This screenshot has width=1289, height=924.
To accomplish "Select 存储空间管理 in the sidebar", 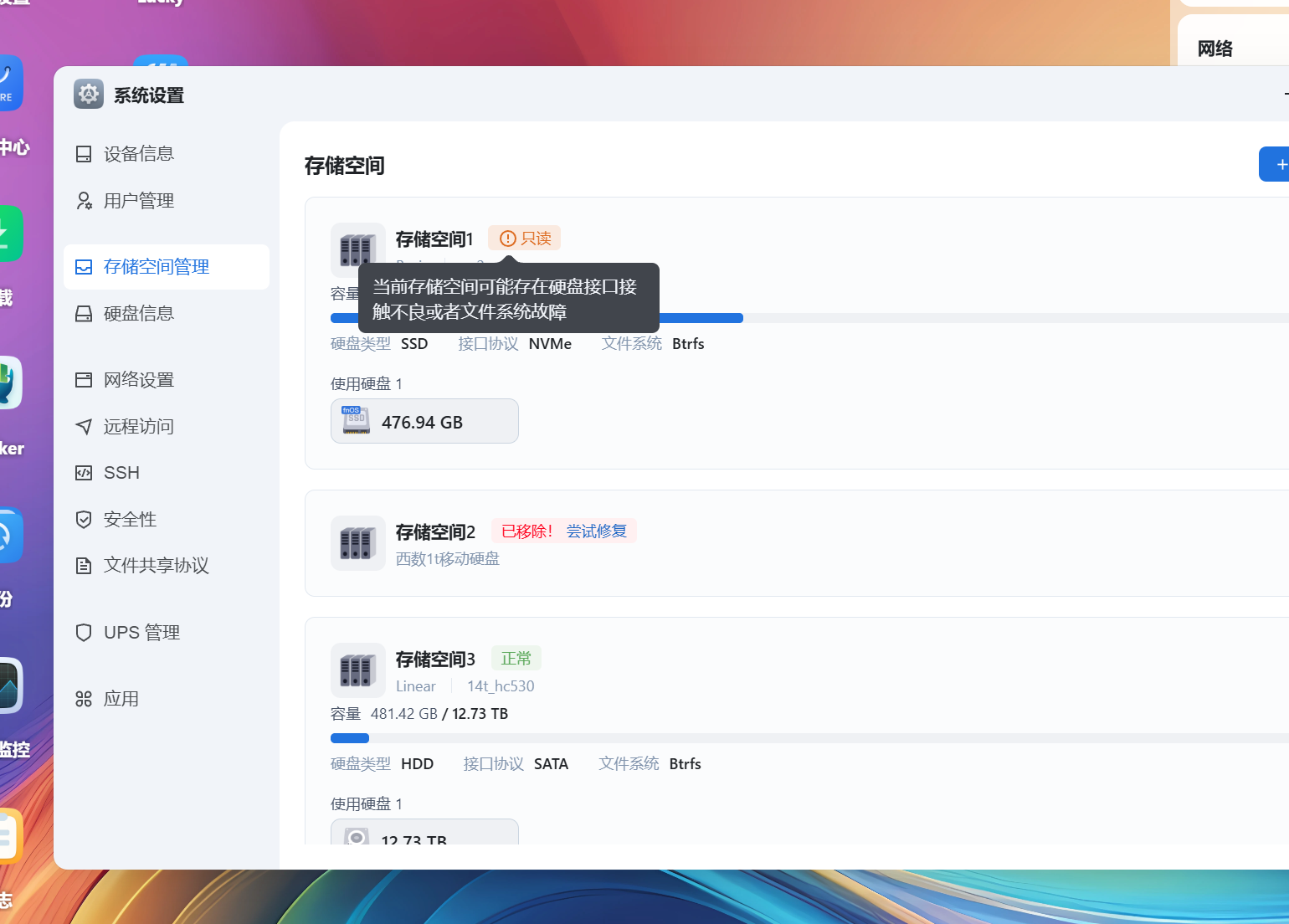I will tap(167, 267).
